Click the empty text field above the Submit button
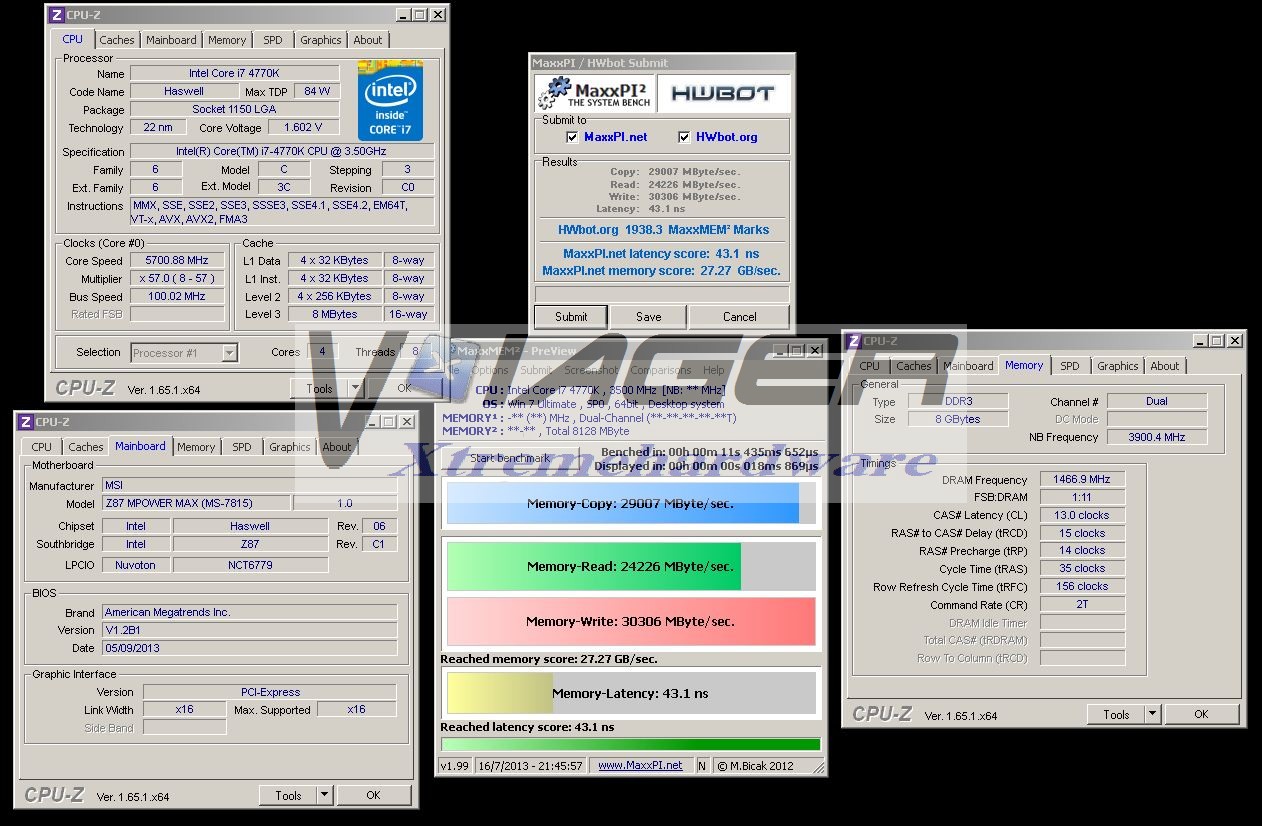This screenshot has height=826, width=1262. (662, 294)
